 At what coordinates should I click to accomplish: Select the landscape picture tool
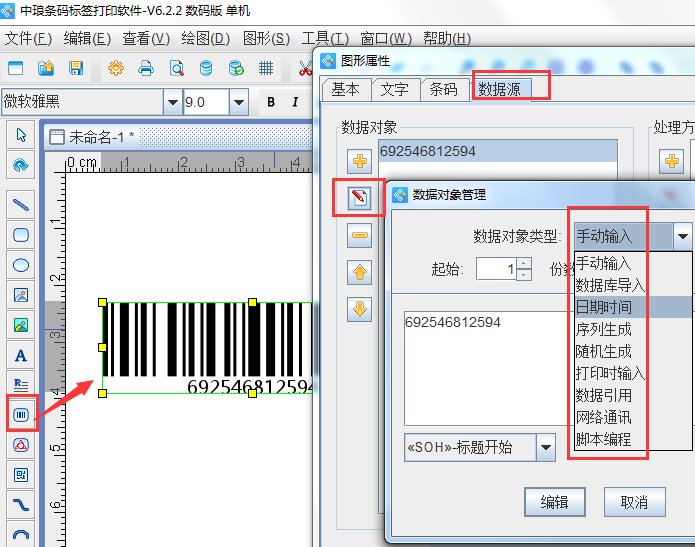pyautogui.click(x=21, y=325)
